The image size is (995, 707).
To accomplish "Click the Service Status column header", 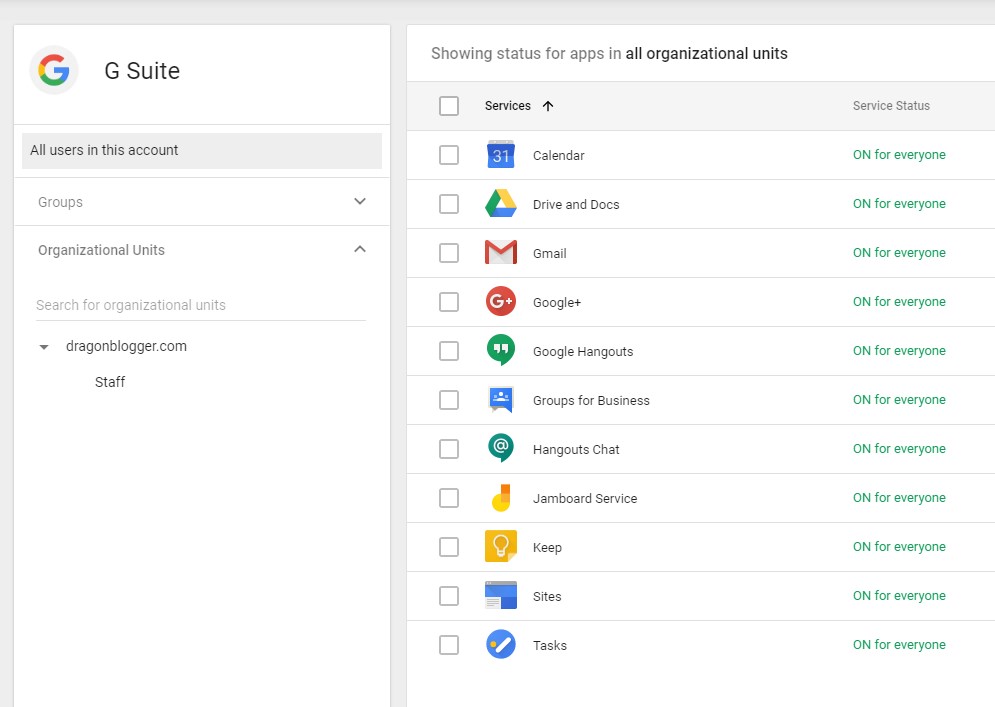I will [x=891, y=106].
